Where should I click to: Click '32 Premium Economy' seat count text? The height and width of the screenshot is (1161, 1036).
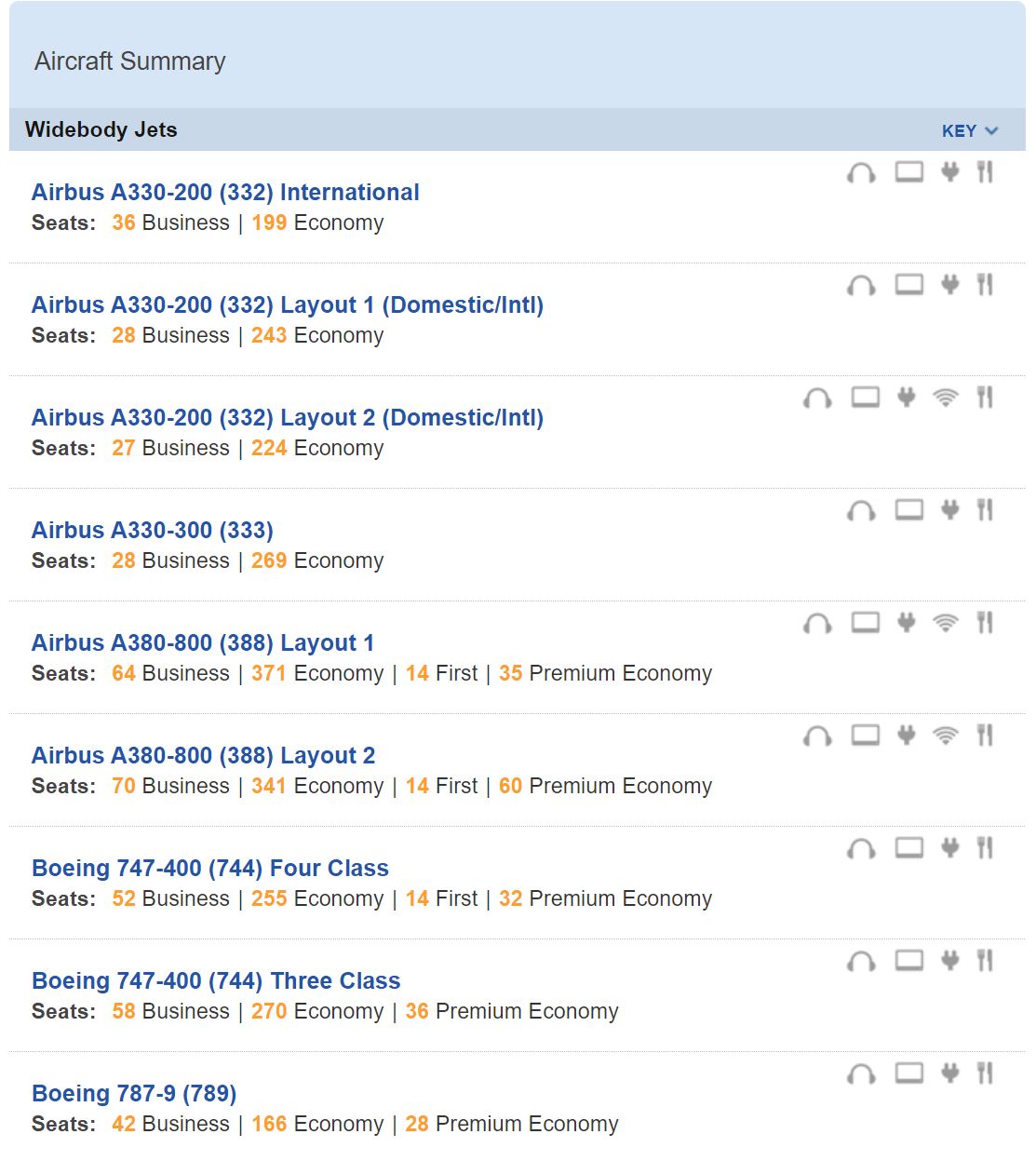point(605,898)
